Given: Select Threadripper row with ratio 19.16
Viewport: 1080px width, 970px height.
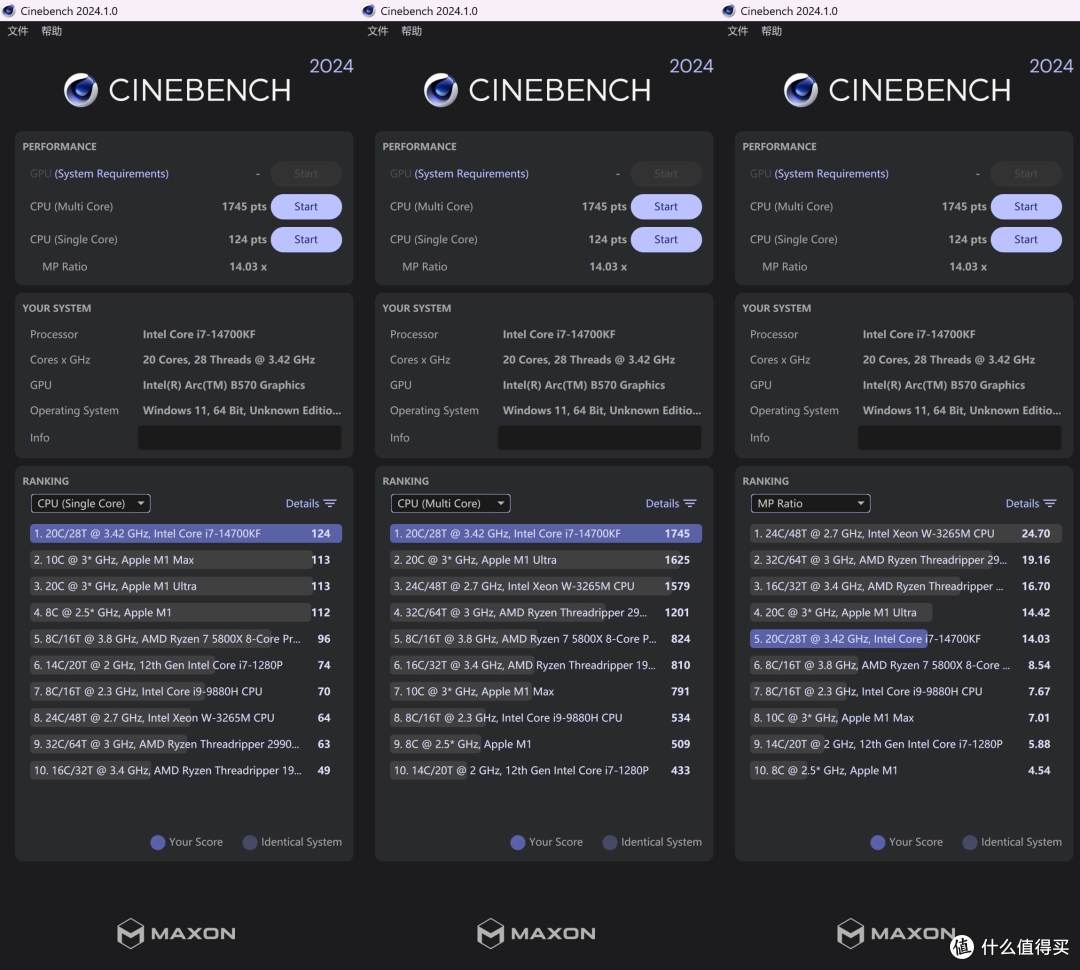Looking at the screenshot, I should (906, 560).
